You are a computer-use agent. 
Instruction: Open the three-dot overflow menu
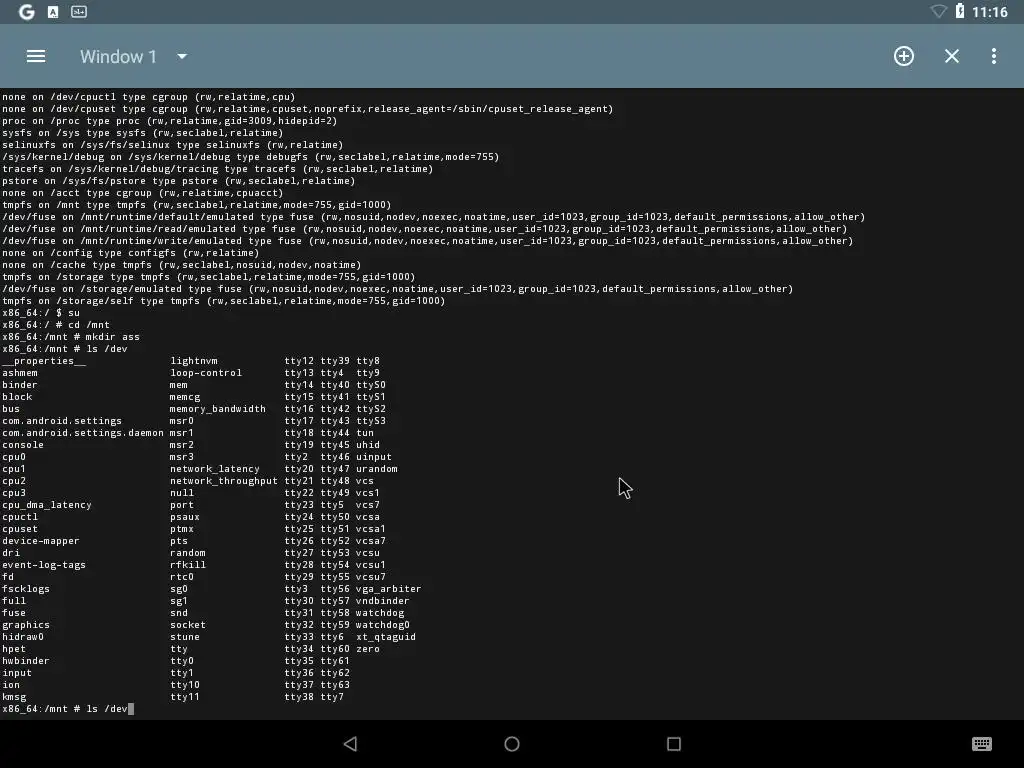[x=993, y=56]
